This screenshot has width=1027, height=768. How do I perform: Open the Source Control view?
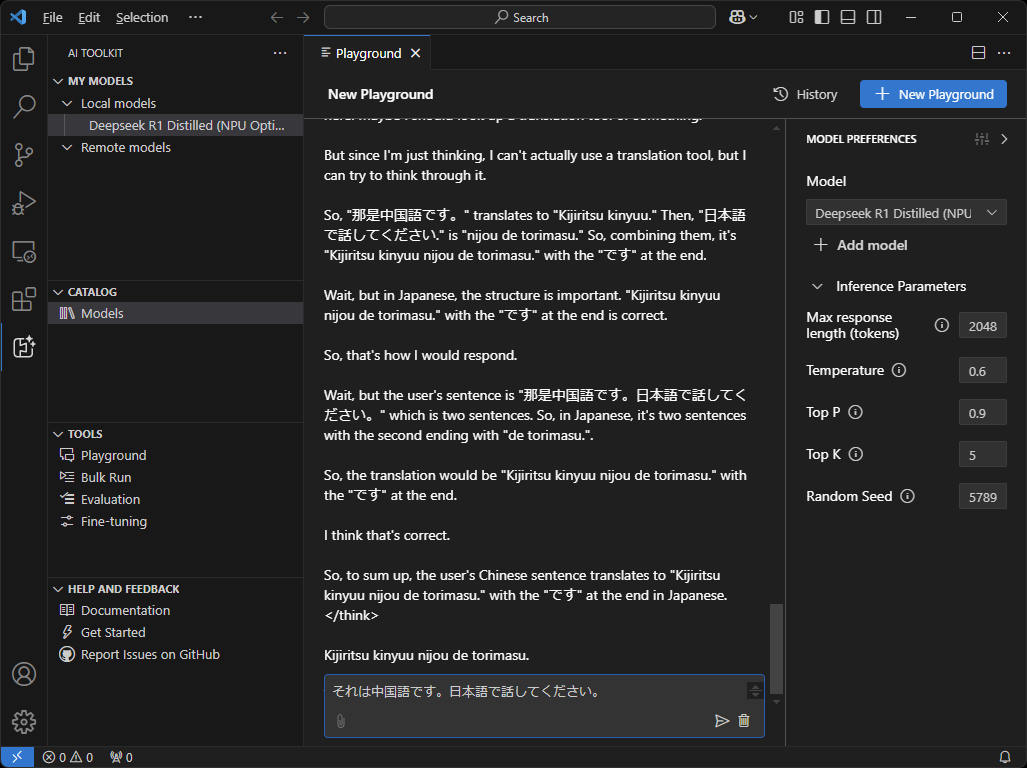click(x=24, y=154)
